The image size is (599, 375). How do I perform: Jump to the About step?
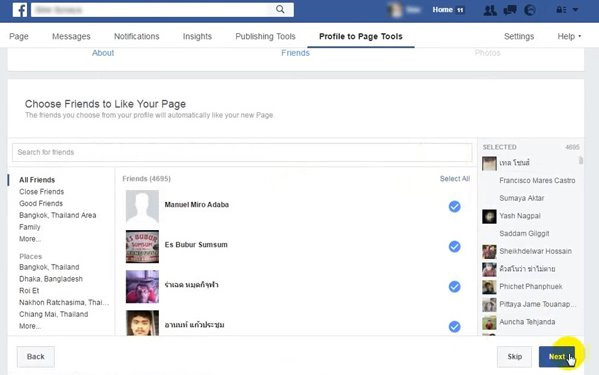tap(103, 53)
